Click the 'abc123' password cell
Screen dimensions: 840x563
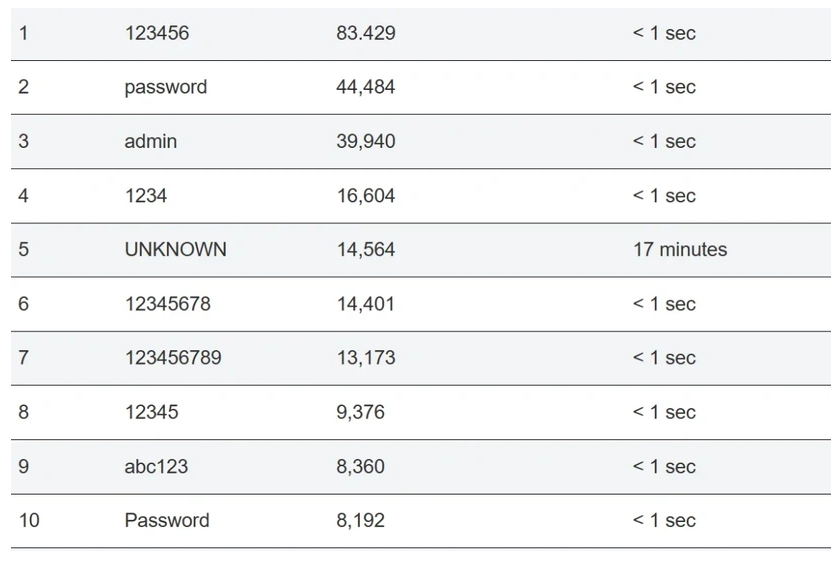156,466
